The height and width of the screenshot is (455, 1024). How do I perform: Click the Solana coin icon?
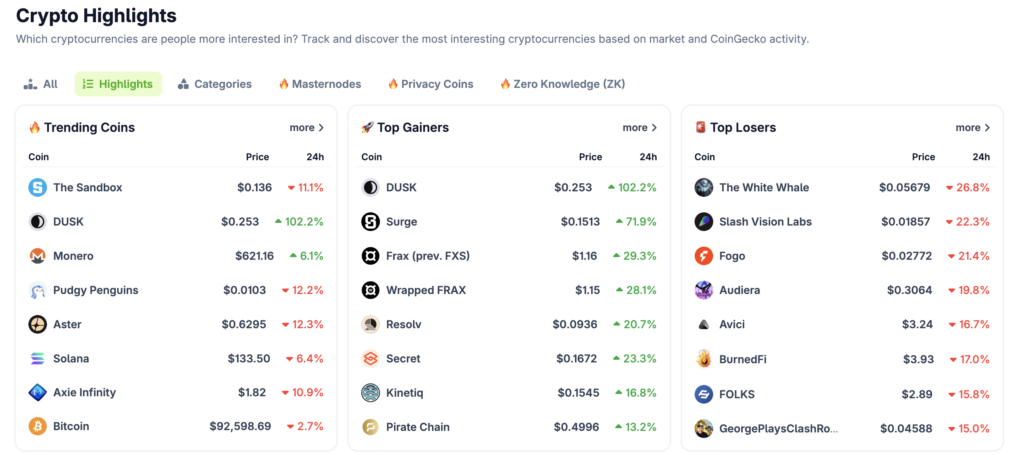click(x=38, y=358)
